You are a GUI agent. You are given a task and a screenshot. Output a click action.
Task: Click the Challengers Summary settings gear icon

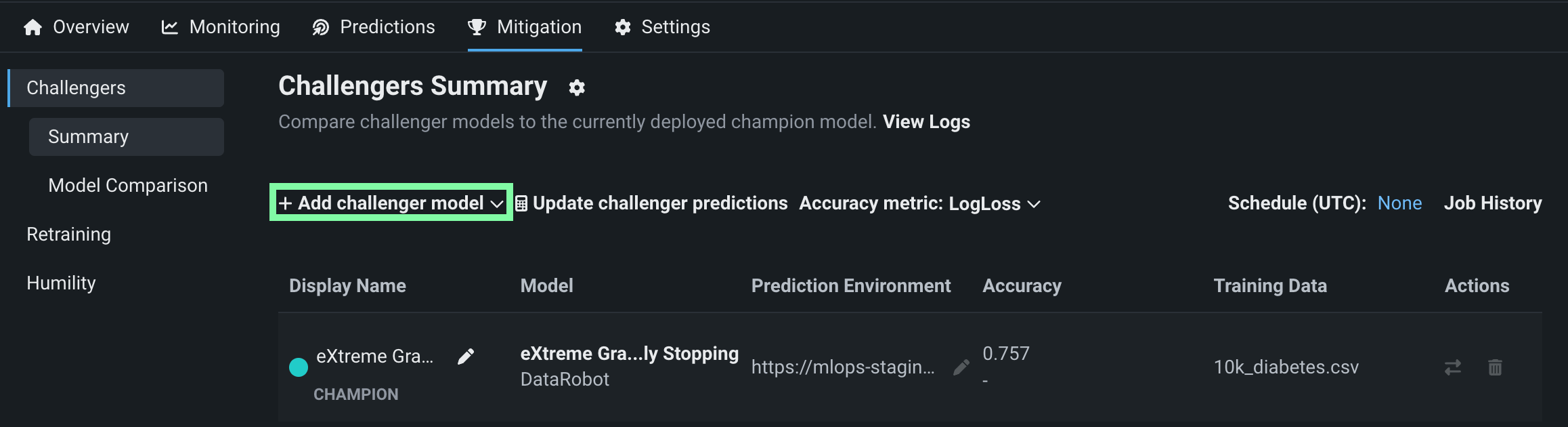pyautogui.click(x=577, y=87)
